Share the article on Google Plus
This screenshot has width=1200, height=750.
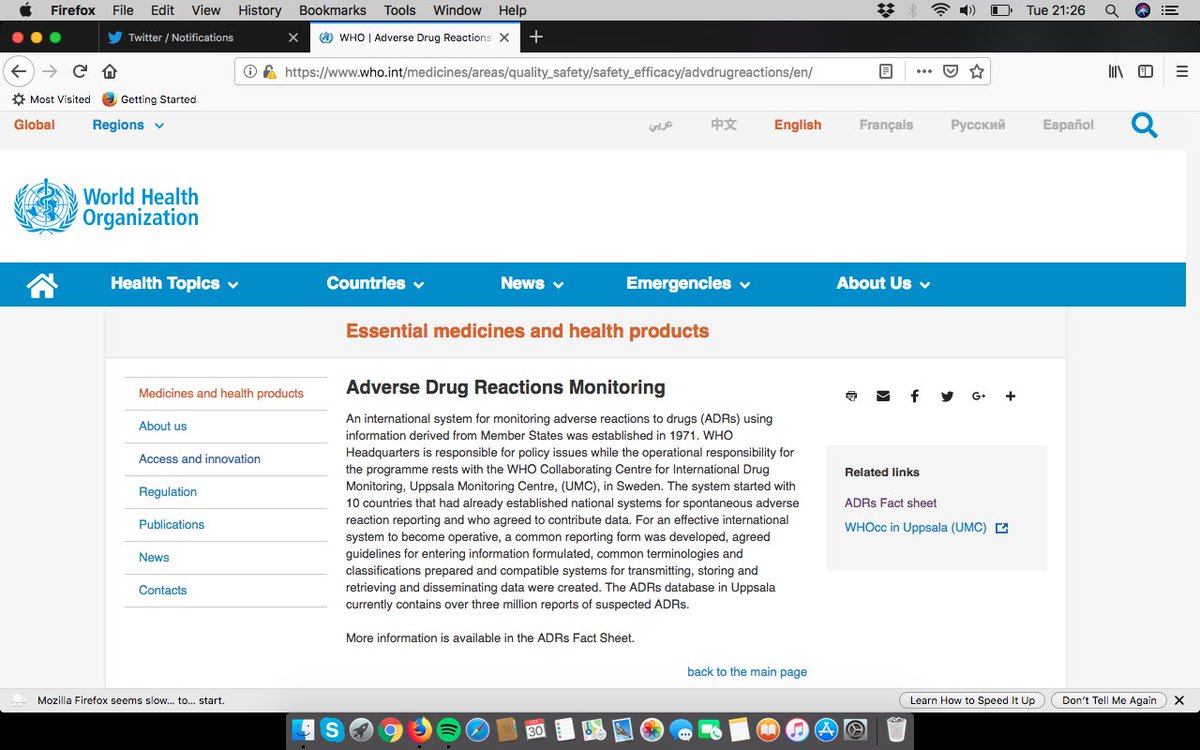coord(978,396)
